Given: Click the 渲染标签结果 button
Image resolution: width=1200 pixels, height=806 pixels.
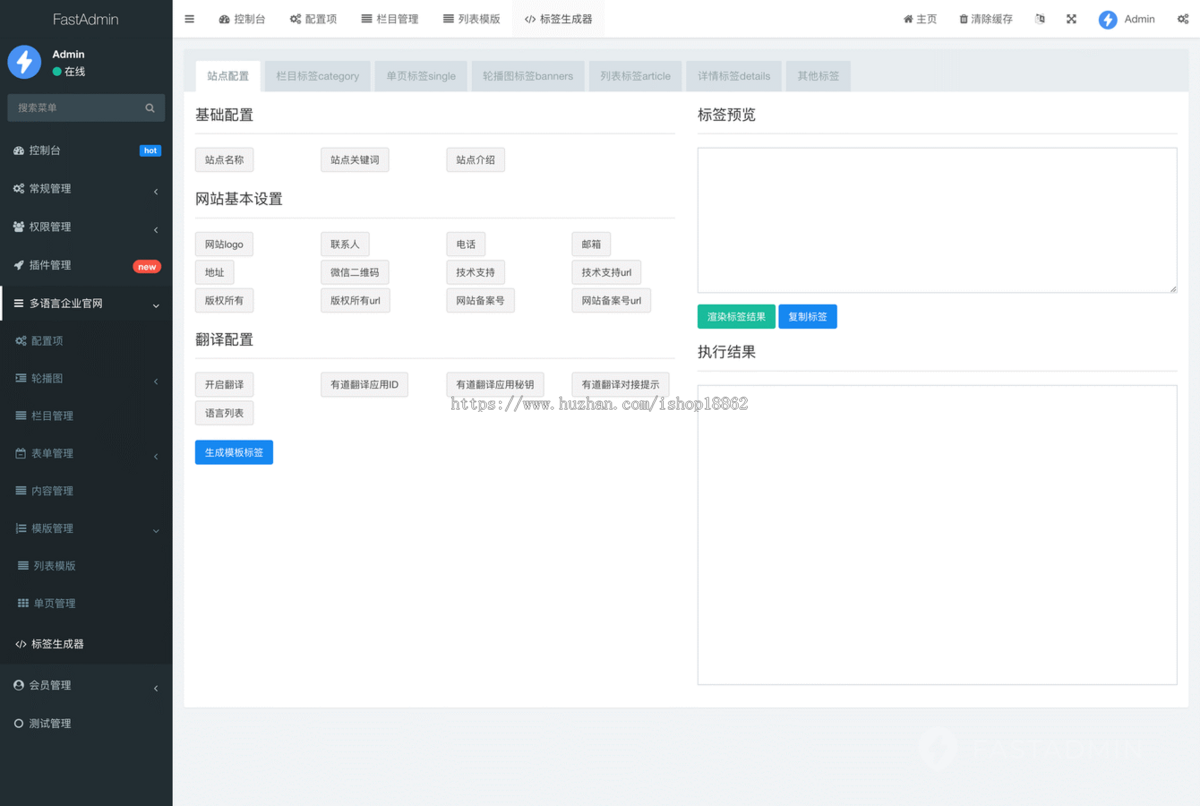Looking at the screenshot, I should [736, 316].
